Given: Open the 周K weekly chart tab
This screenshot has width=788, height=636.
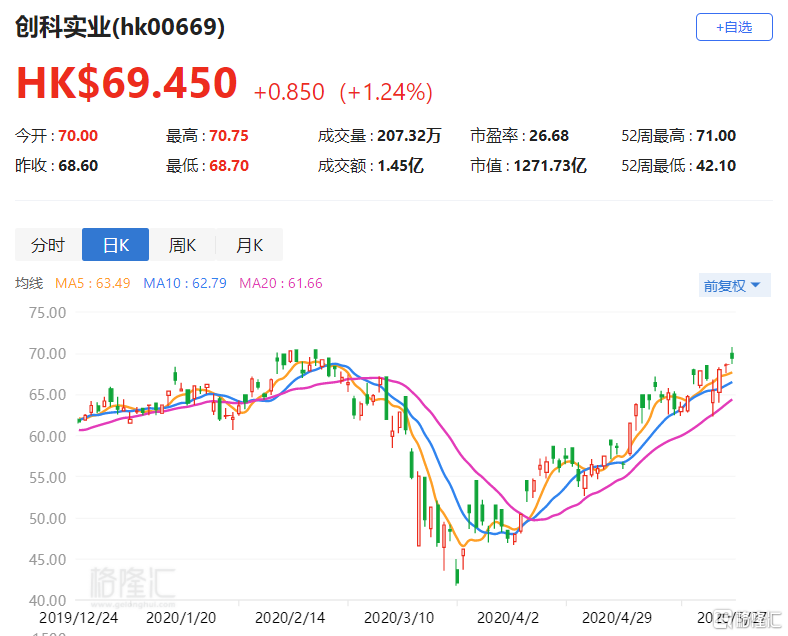Looking at the screenshot, I should click(182, 245).
